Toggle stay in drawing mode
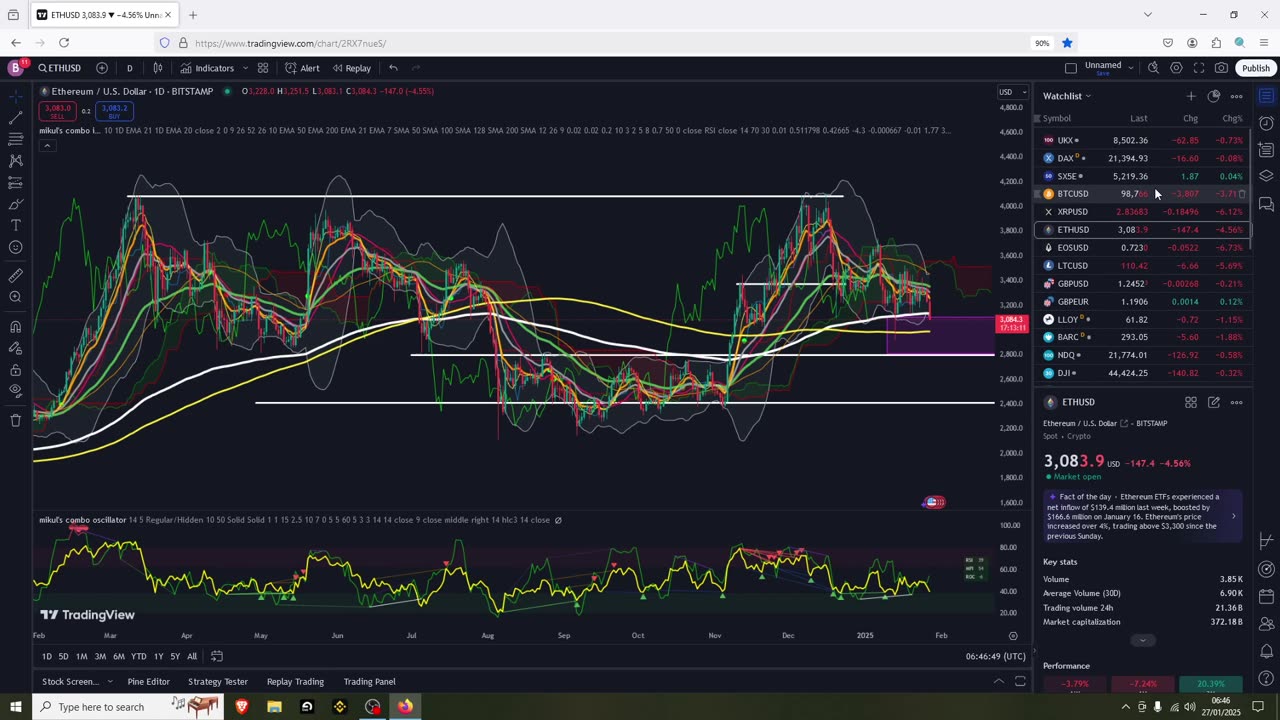The width and height of the screenshot is (1280, 720). [x=15, y=348]
